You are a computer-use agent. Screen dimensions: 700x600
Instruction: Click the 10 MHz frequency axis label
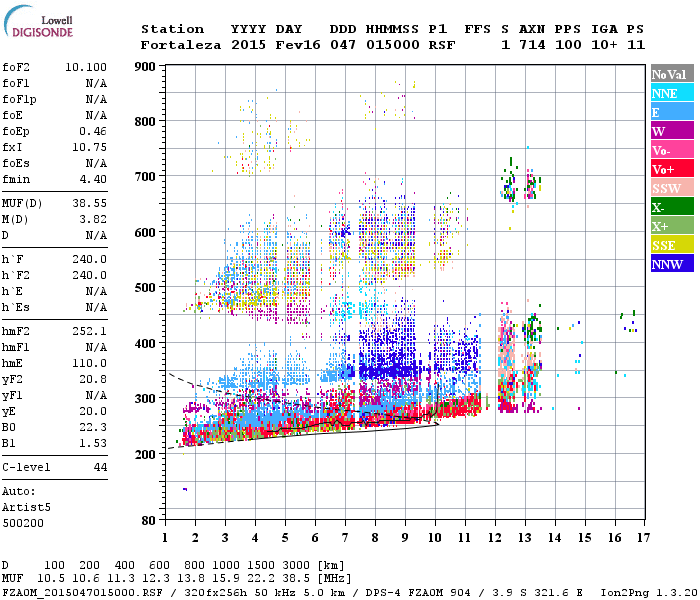435,538
